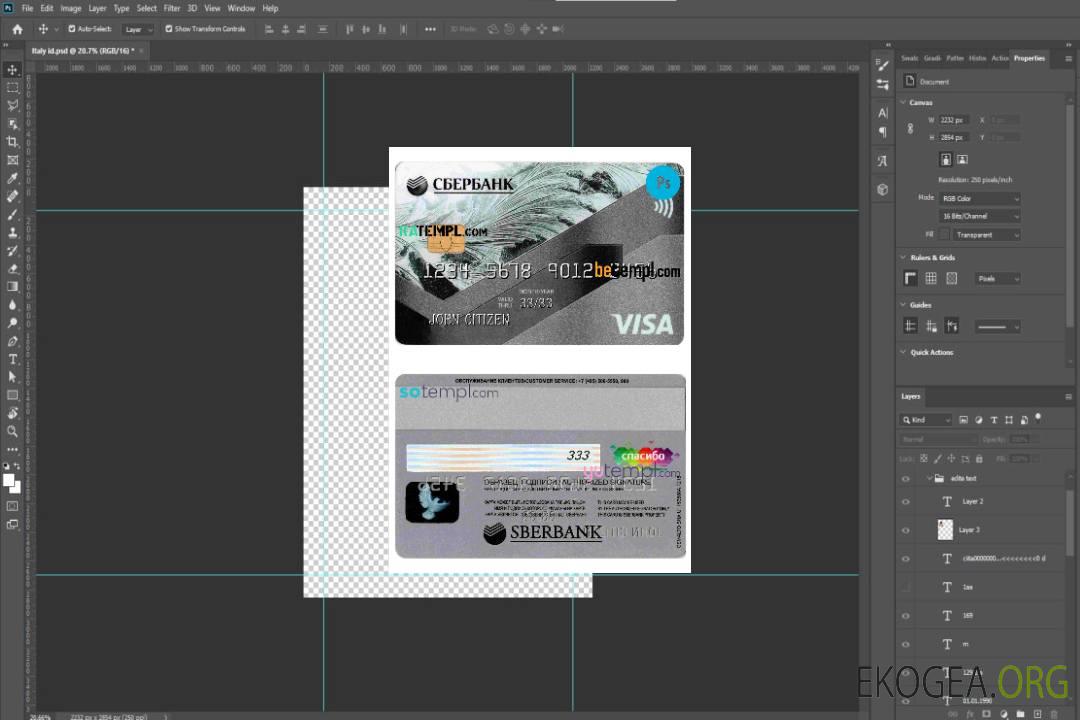This screenshot has height=720, width=1080.
Task: Open the Brush Settings panel icon
Action: (883, 65)
